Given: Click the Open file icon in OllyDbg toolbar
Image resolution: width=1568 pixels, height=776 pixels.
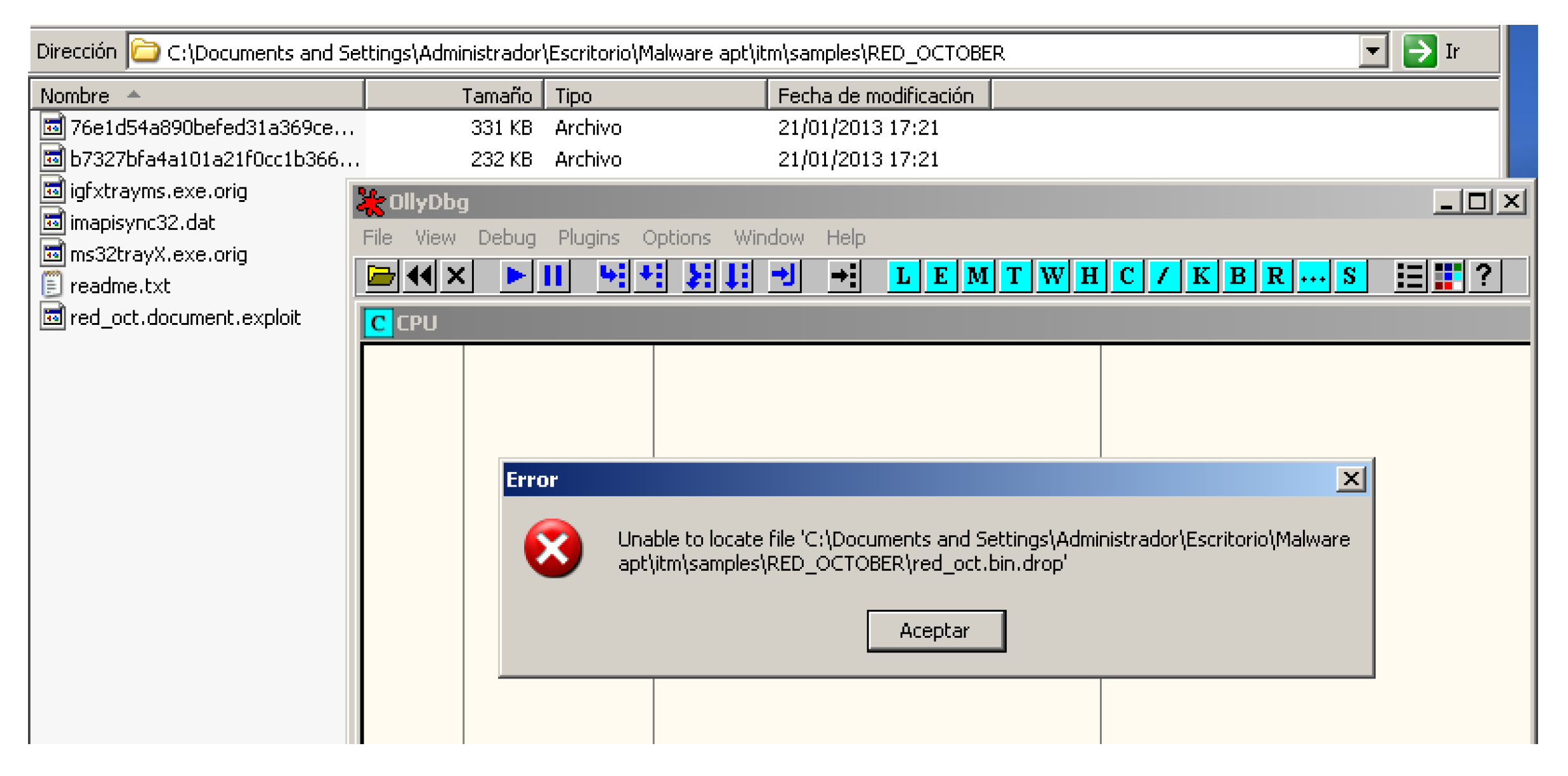Looking at the screenshot, I should [x=381, y=277].
